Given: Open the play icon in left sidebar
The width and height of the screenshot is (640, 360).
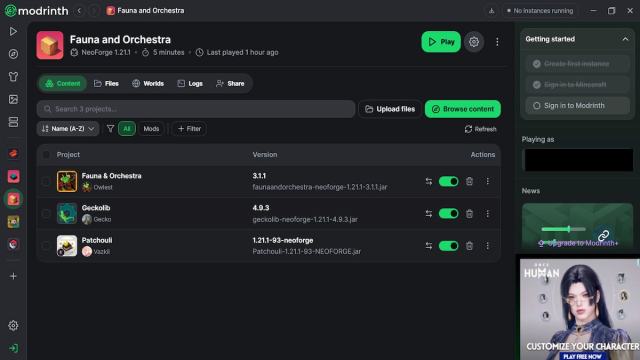Looking at the screenshot, I should (x=13, y=31).
